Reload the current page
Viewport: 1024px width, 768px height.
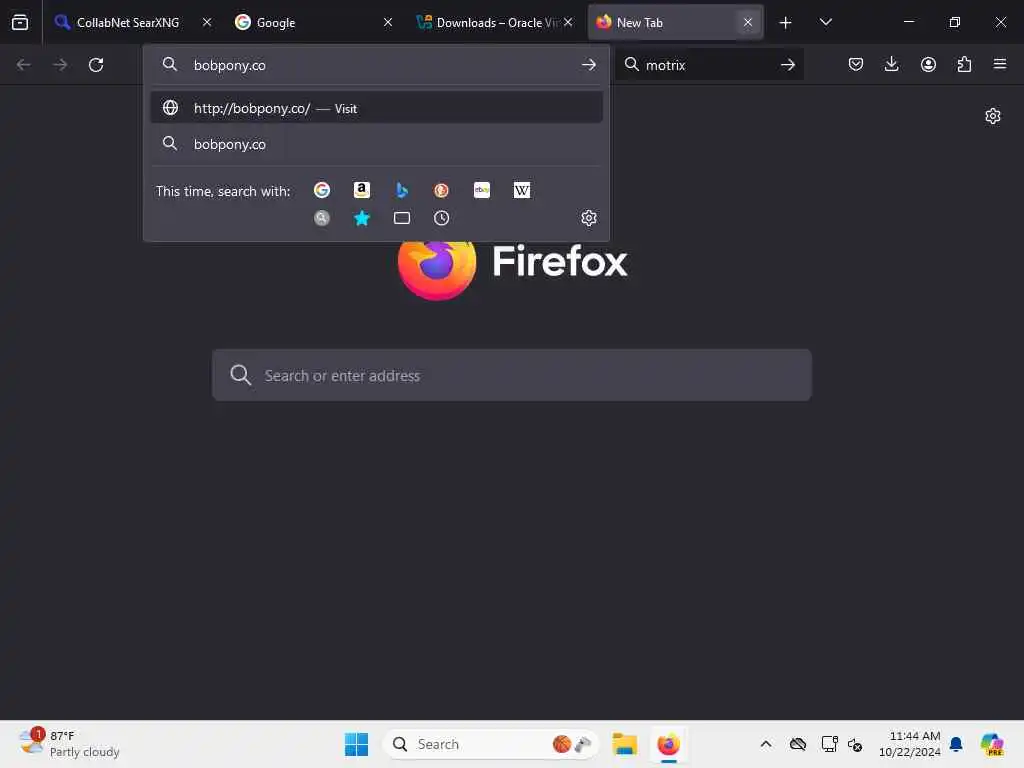(96, 65)
